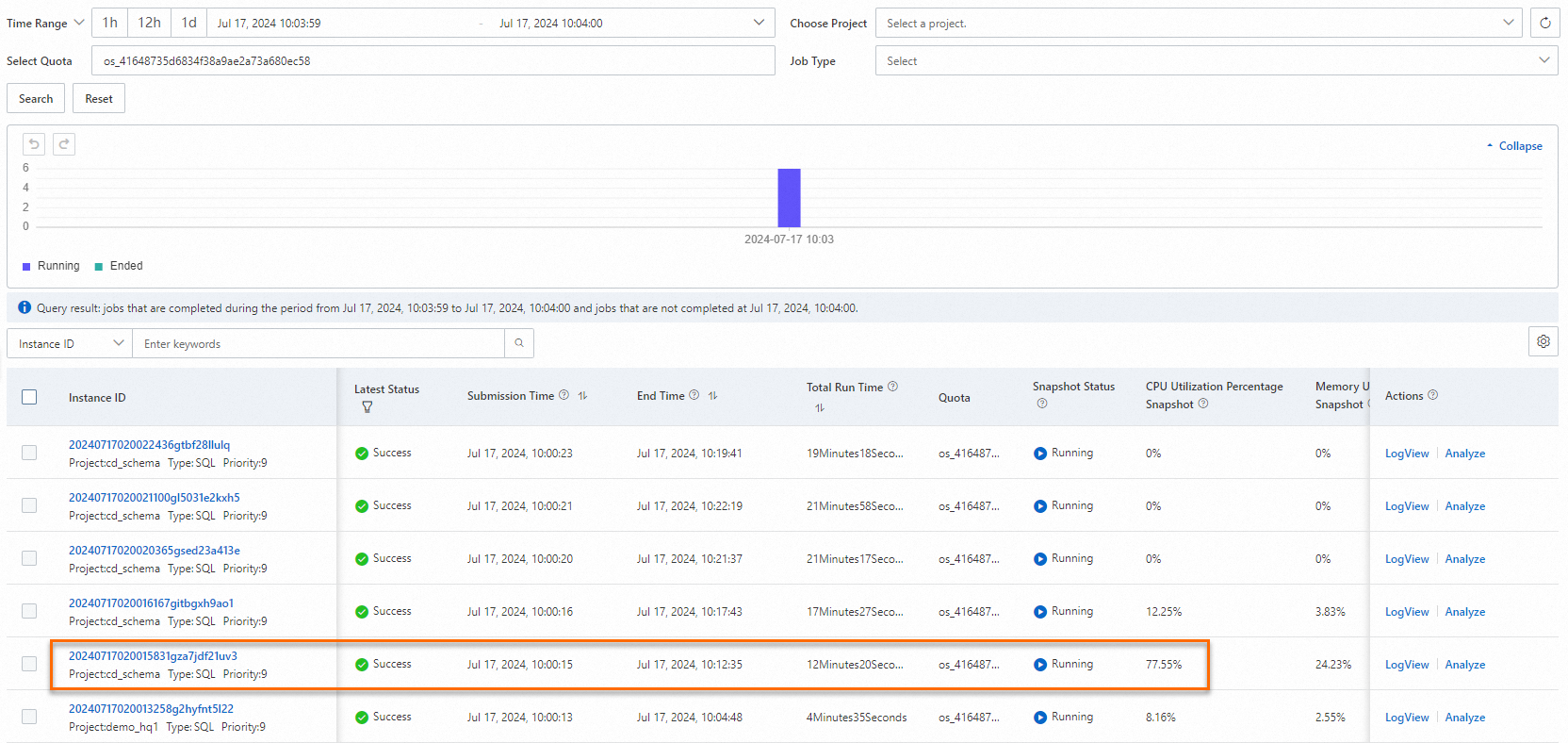Image resolution: width=1568 pixels, height=743 pixels.
Task: Open table column settings gear icon
Action: [1543, 341]
